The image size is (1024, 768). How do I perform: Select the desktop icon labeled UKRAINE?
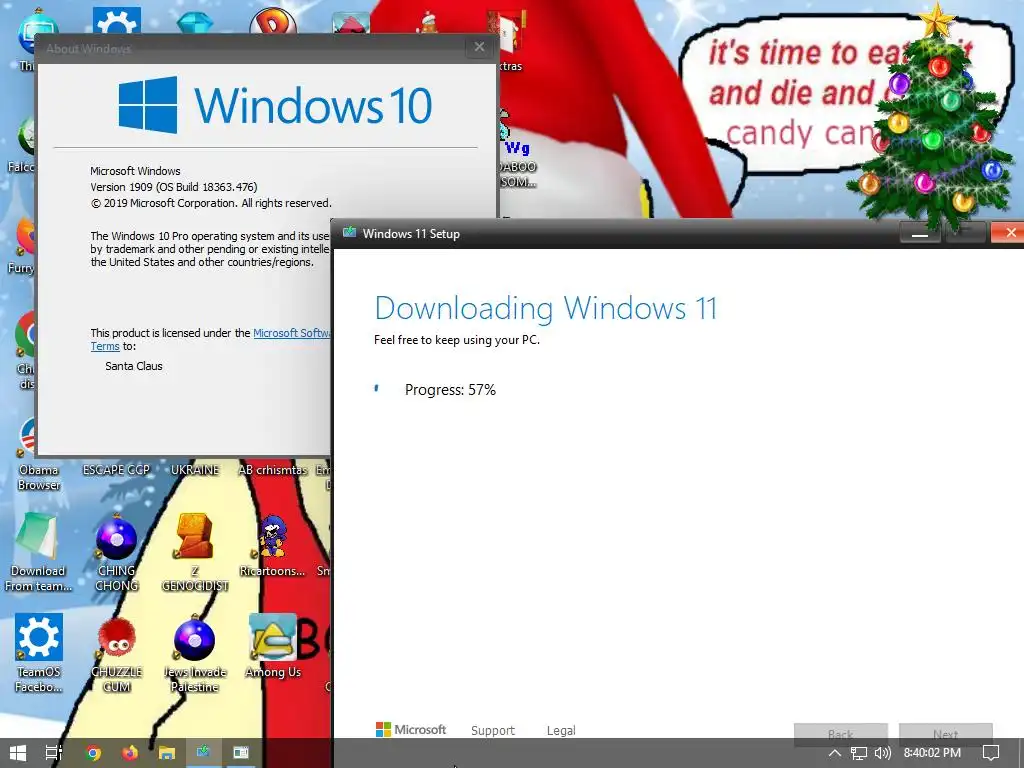195,470
